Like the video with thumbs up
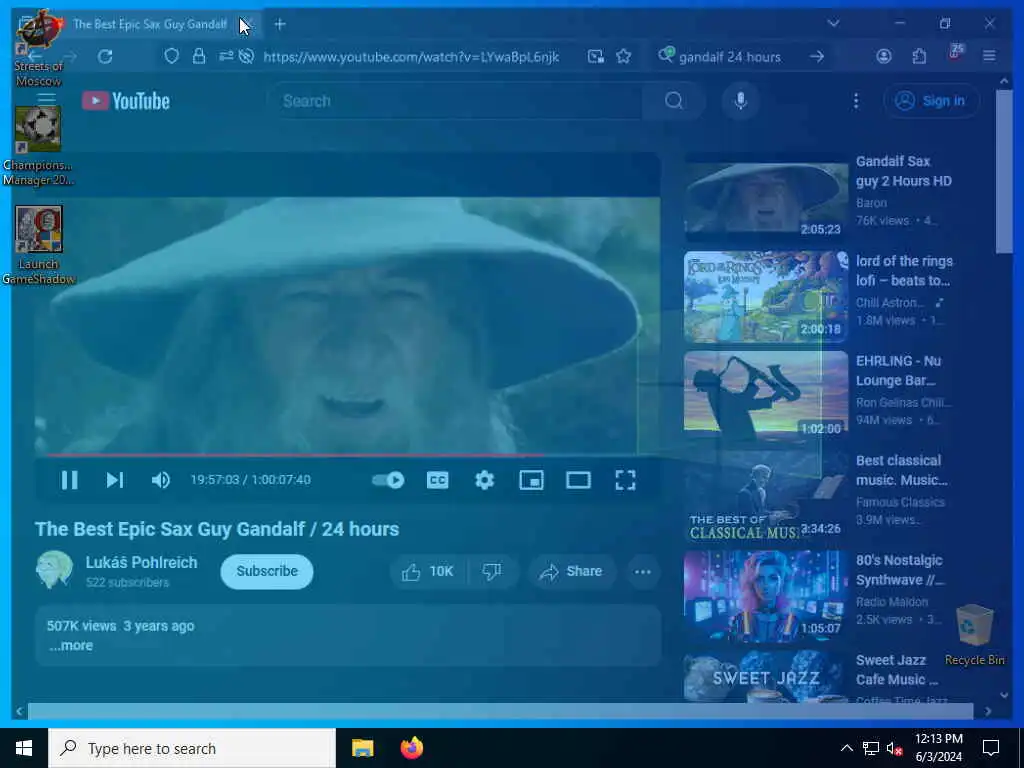The image size is (1024, 768). [x=428, y=571]
